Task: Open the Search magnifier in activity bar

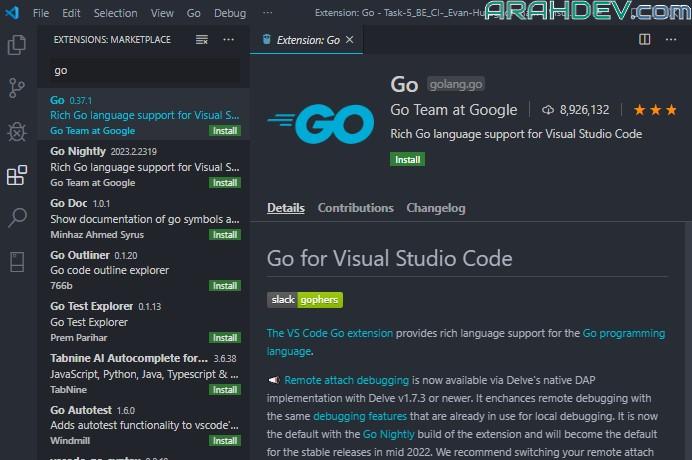Action: pos(17,218)
